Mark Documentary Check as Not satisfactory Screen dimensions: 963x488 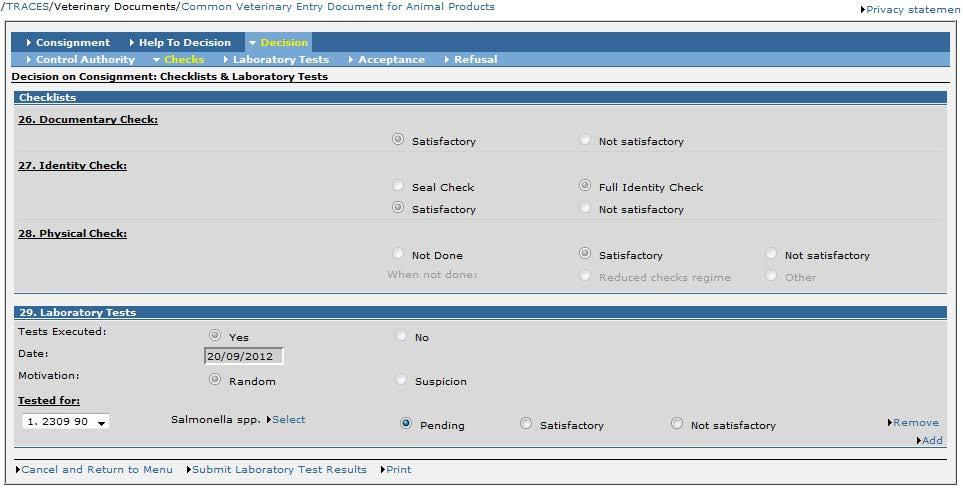coord(585,139)
